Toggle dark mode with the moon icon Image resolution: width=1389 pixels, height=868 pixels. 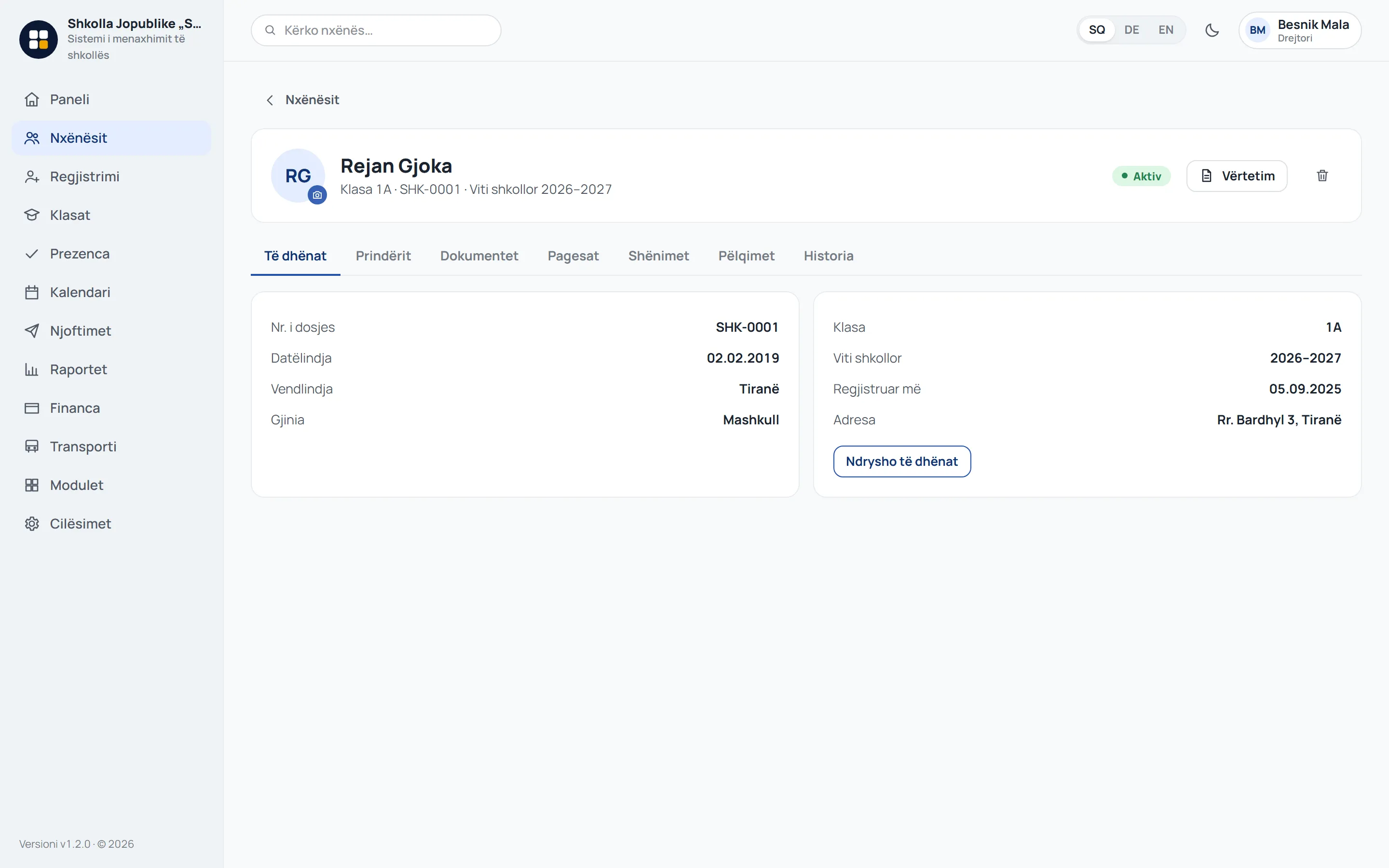point(1212,30)
